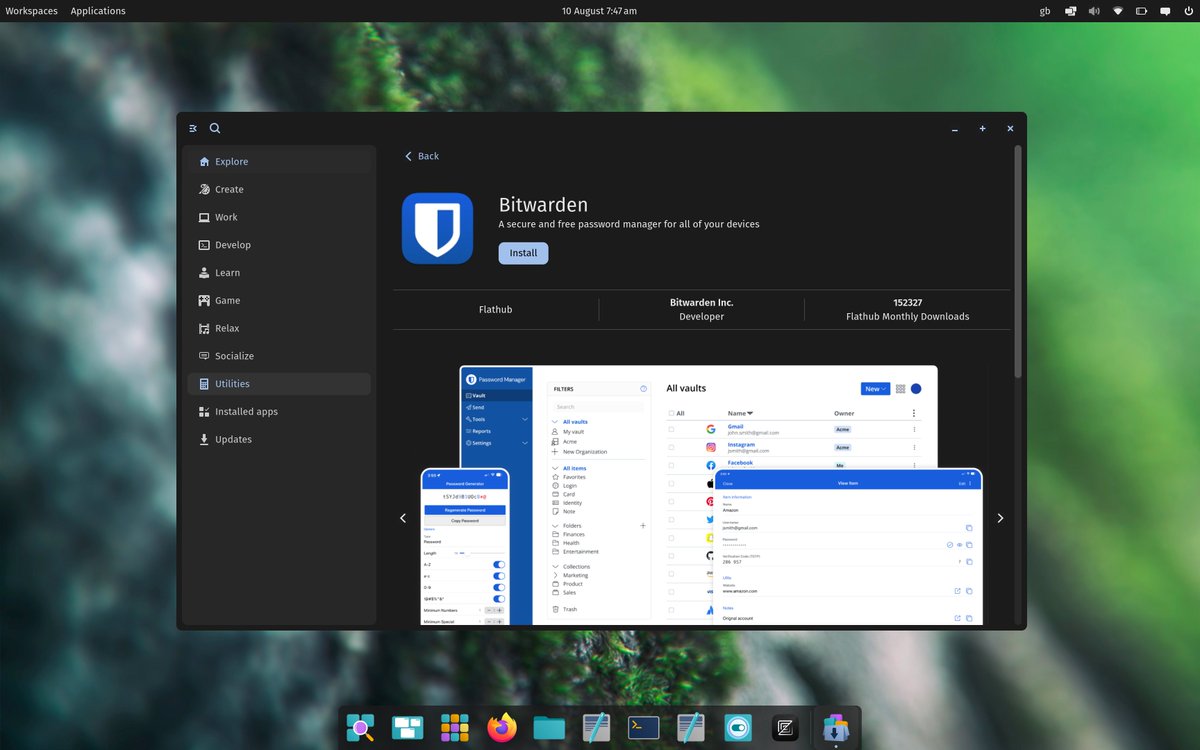Screen dimensions: 1200x750
Task: Open the launcher magnifier icon in dock
Action: coord(361,728)
